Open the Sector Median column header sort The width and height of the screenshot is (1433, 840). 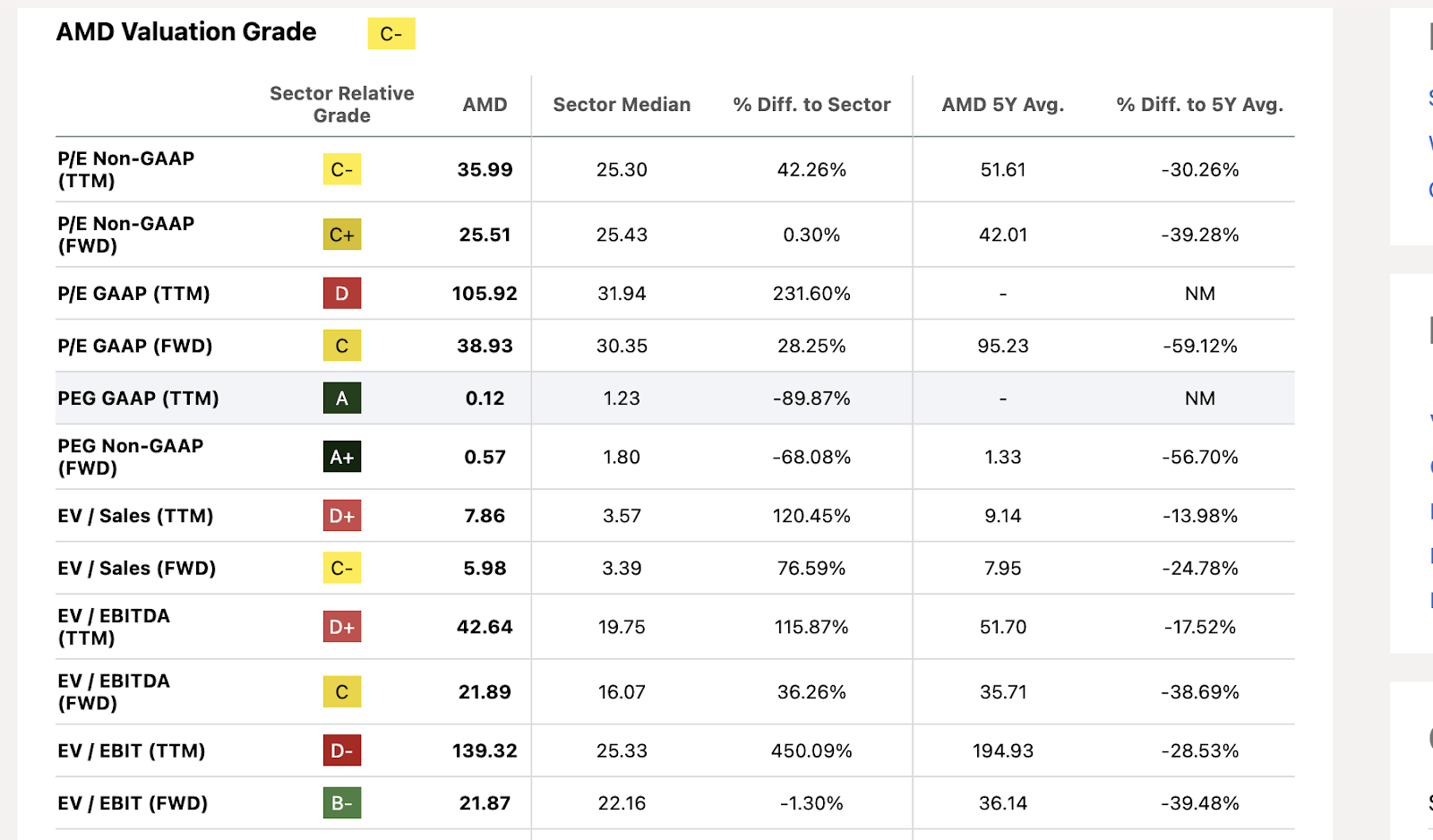tap(622, 105)
